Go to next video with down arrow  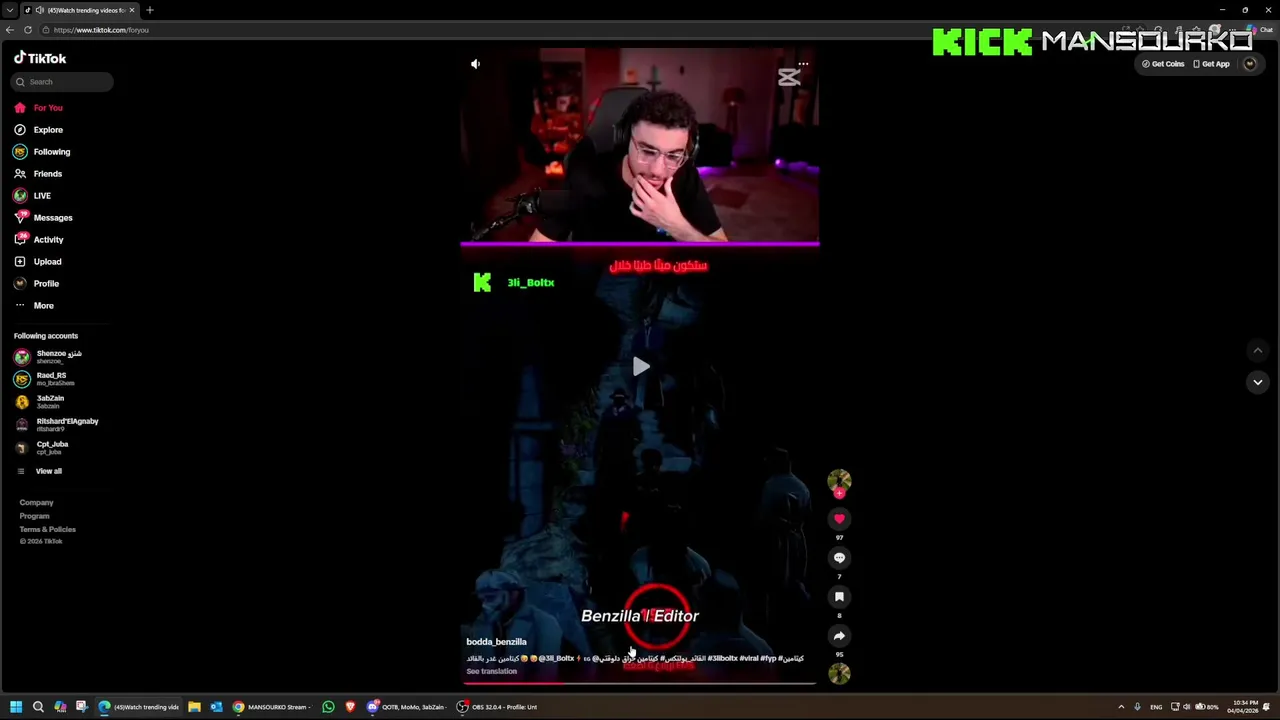1258,382
